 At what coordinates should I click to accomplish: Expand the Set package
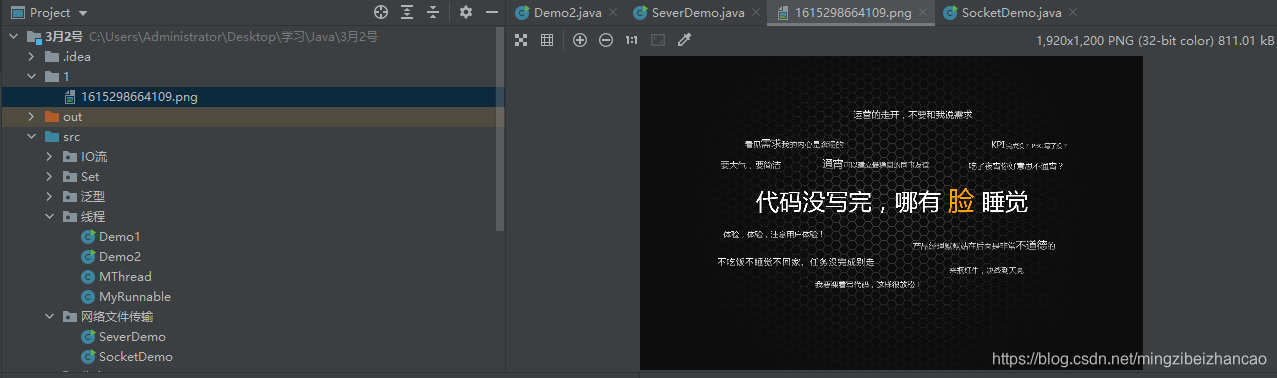point(49,176)
